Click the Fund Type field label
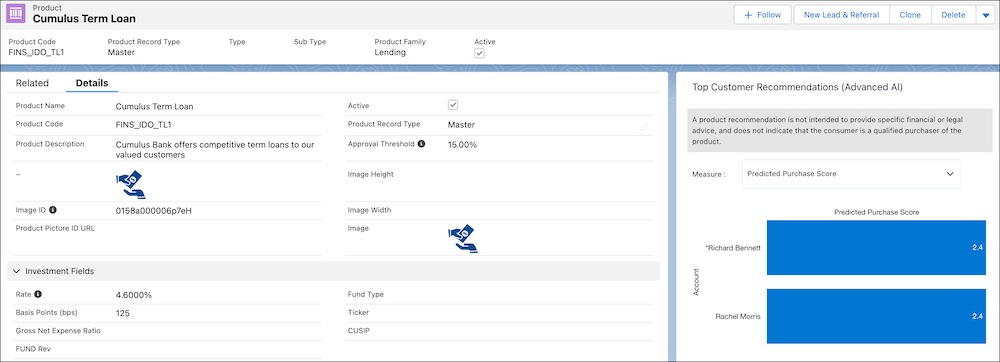This screenshot has height=362, width=1000. tap(365, 294)
